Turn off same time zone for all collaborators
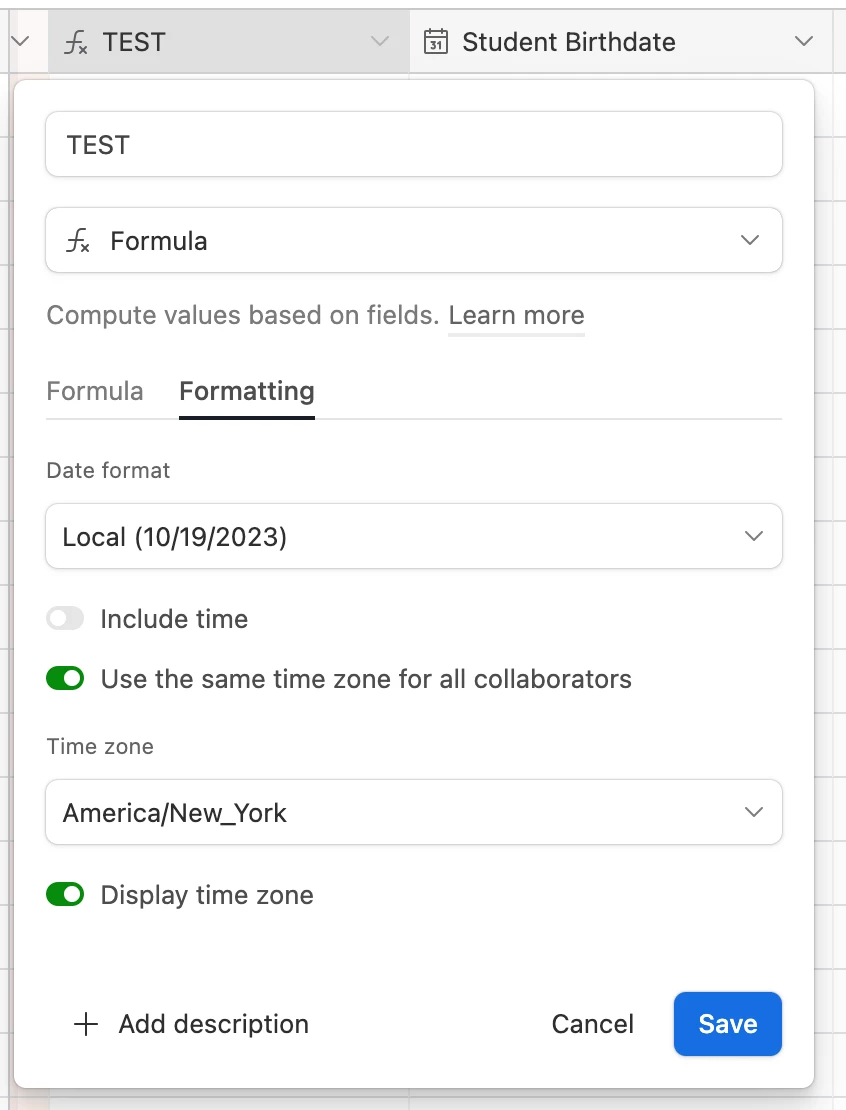This screenshot has height=1110, width=846. tap(65, 679)
